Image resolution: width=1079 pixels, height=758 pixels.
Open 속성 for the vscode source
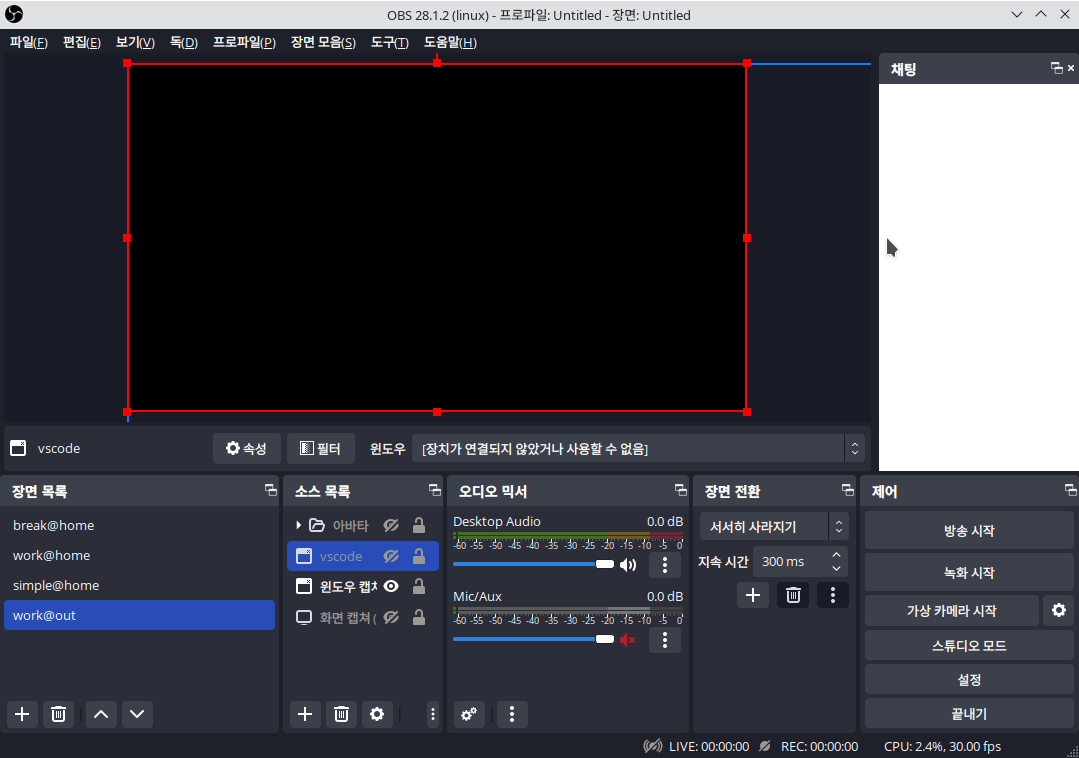click(x=246, y=448)
